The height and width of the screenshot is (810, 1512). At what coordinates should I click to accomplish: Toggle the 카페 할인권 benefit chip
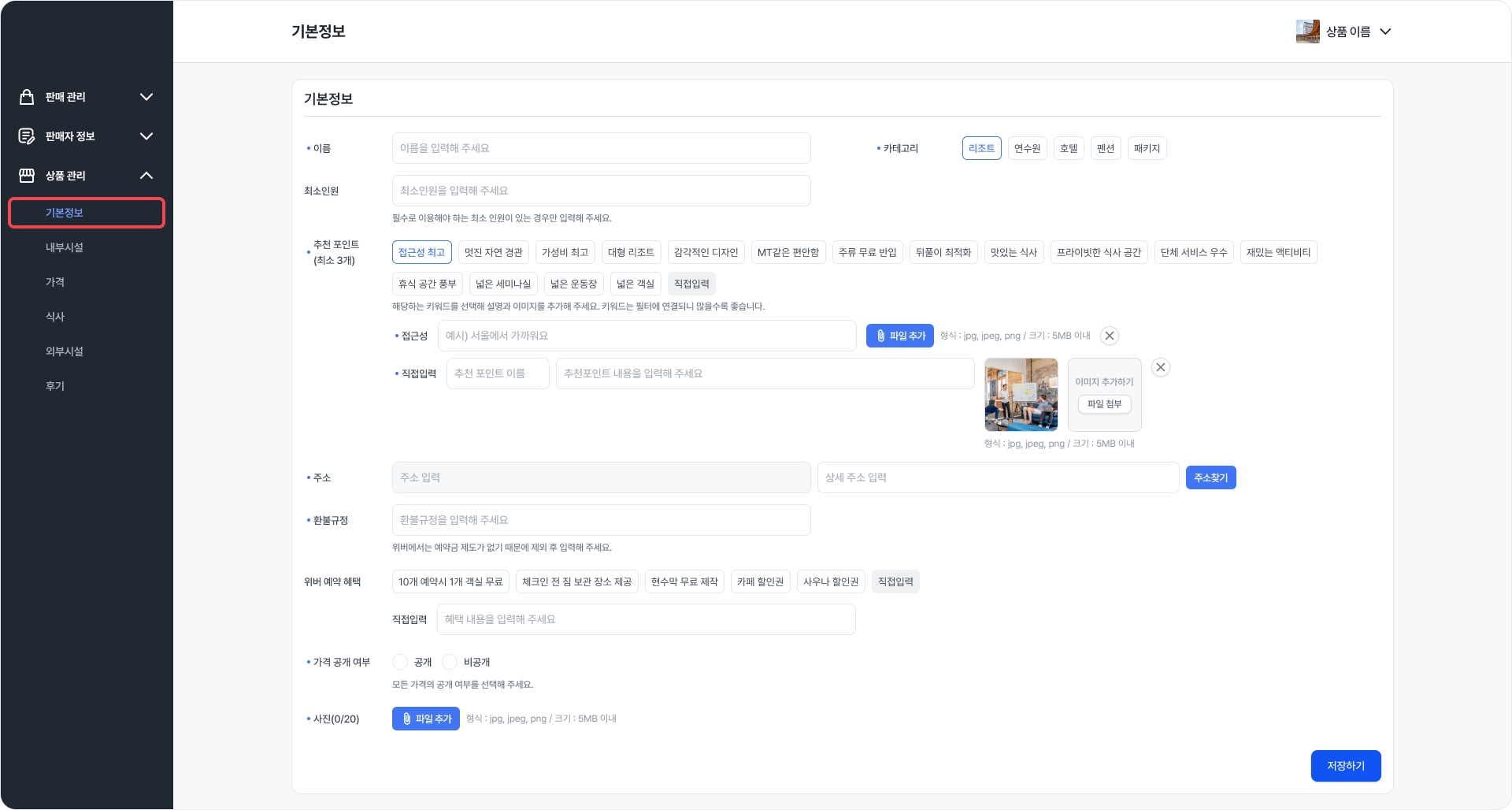pyautogui.click(x=761, y=581)
